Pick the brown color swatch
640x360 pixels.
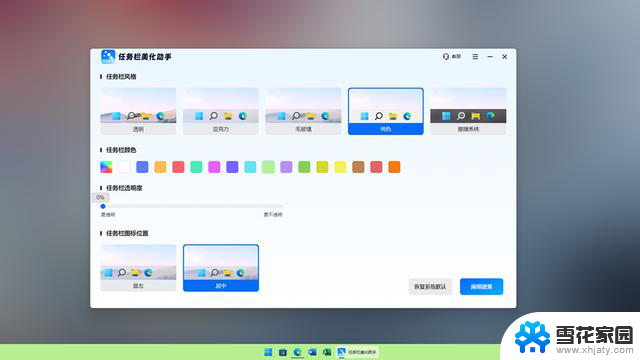coord(358,167)
